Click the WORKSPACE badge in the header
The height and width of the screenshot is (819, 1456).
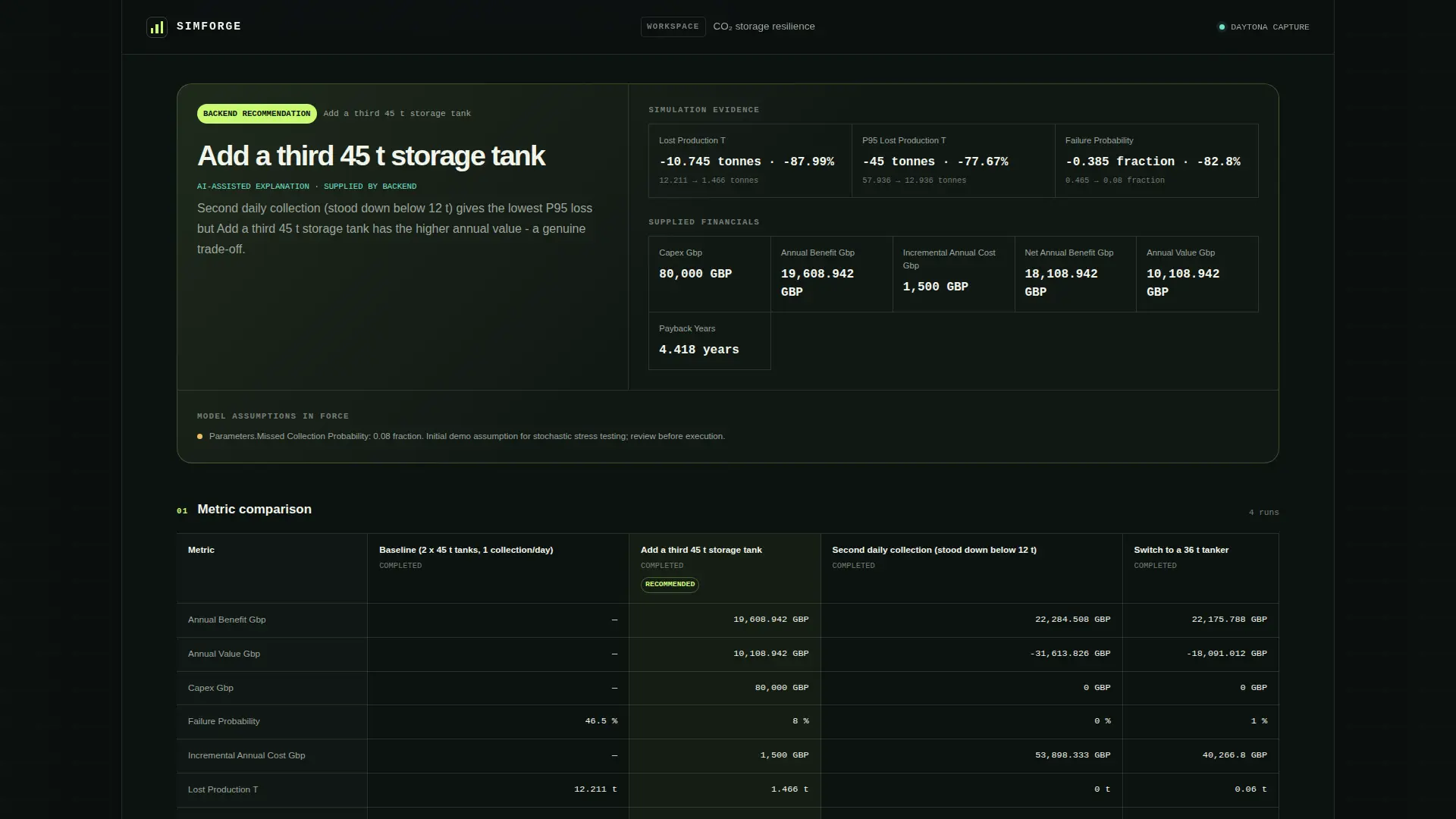click(x=673, y=27)
